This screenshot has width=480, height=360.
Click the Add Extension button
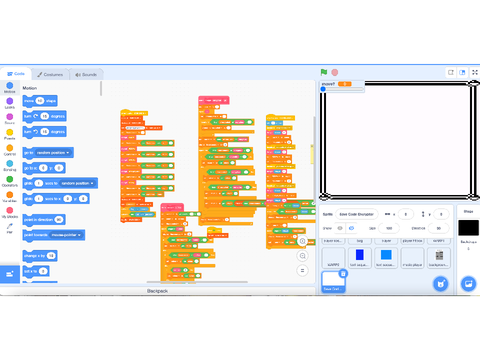pos(10,274)
